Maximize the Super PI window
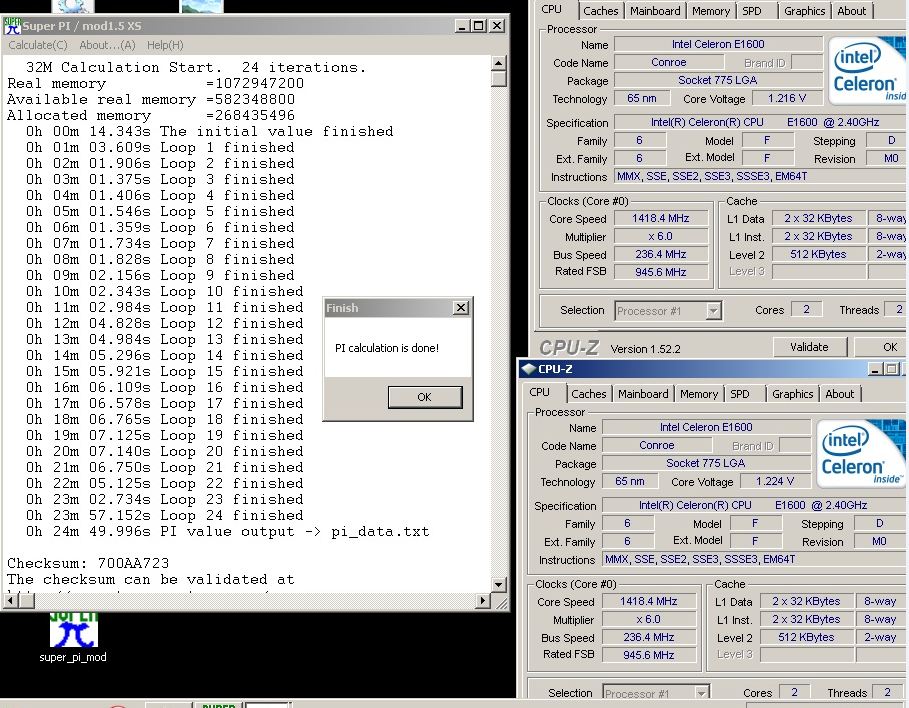Image resolution: width=909 pixels, height=708 pixels. pos(478,26)
